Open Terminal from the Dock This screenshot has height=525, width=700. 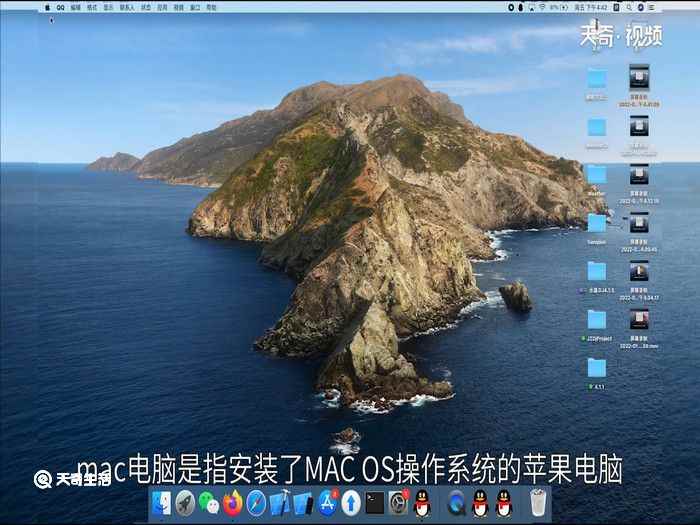[375, 503]
